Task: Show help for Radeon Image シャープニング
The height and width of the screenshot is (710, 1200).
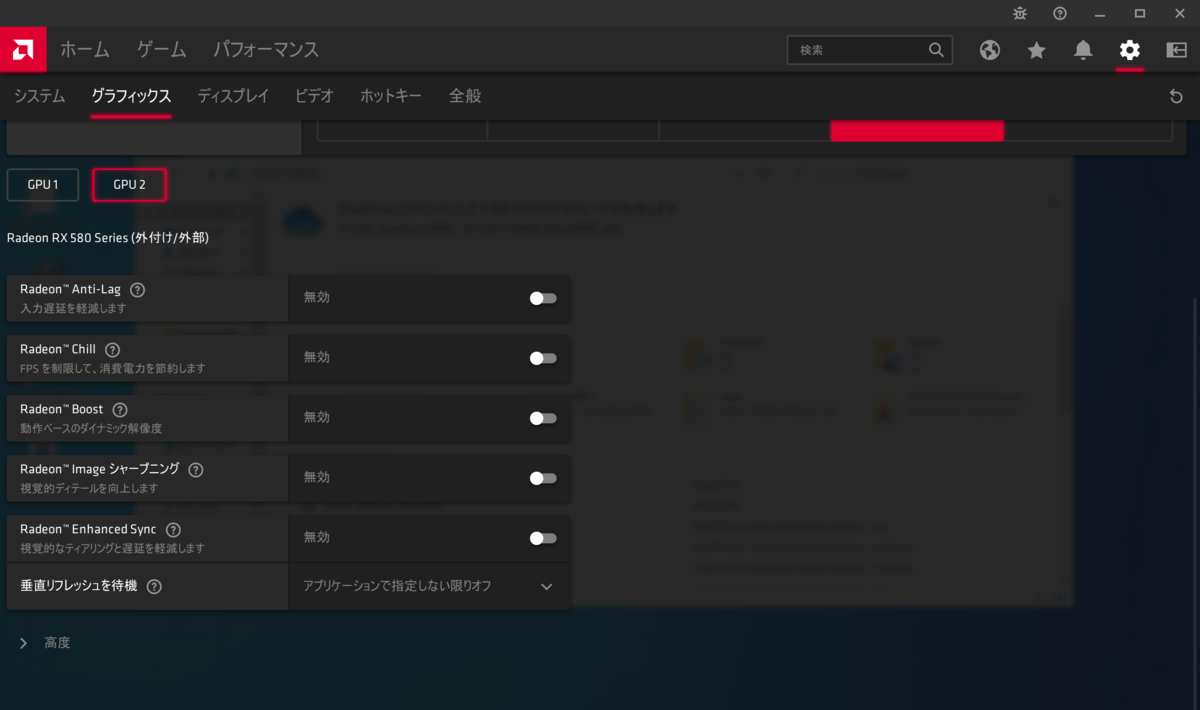Action: [196, 470]
